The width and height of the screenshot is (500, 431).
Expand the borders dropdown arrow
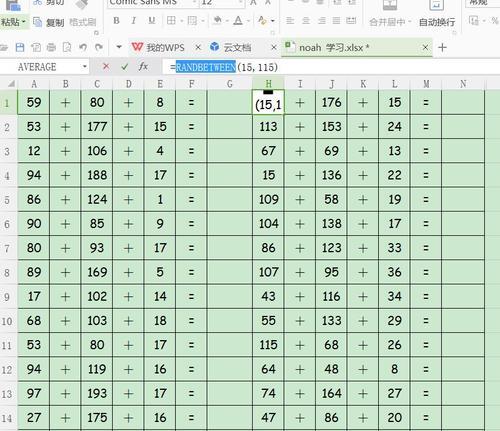click(182, 21)
